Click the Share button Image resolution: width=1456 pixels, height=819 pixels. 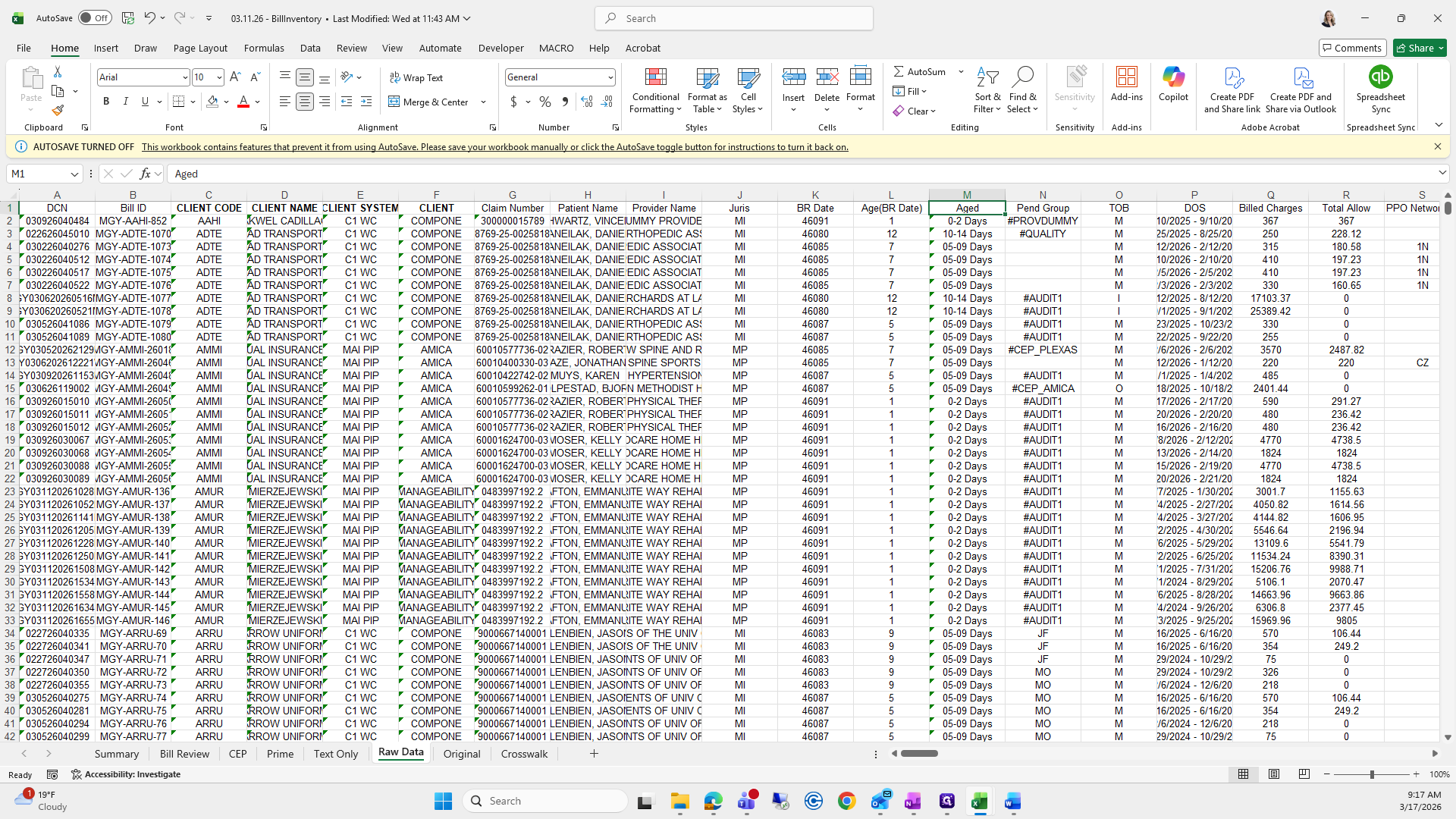(x=1420, y=48)
